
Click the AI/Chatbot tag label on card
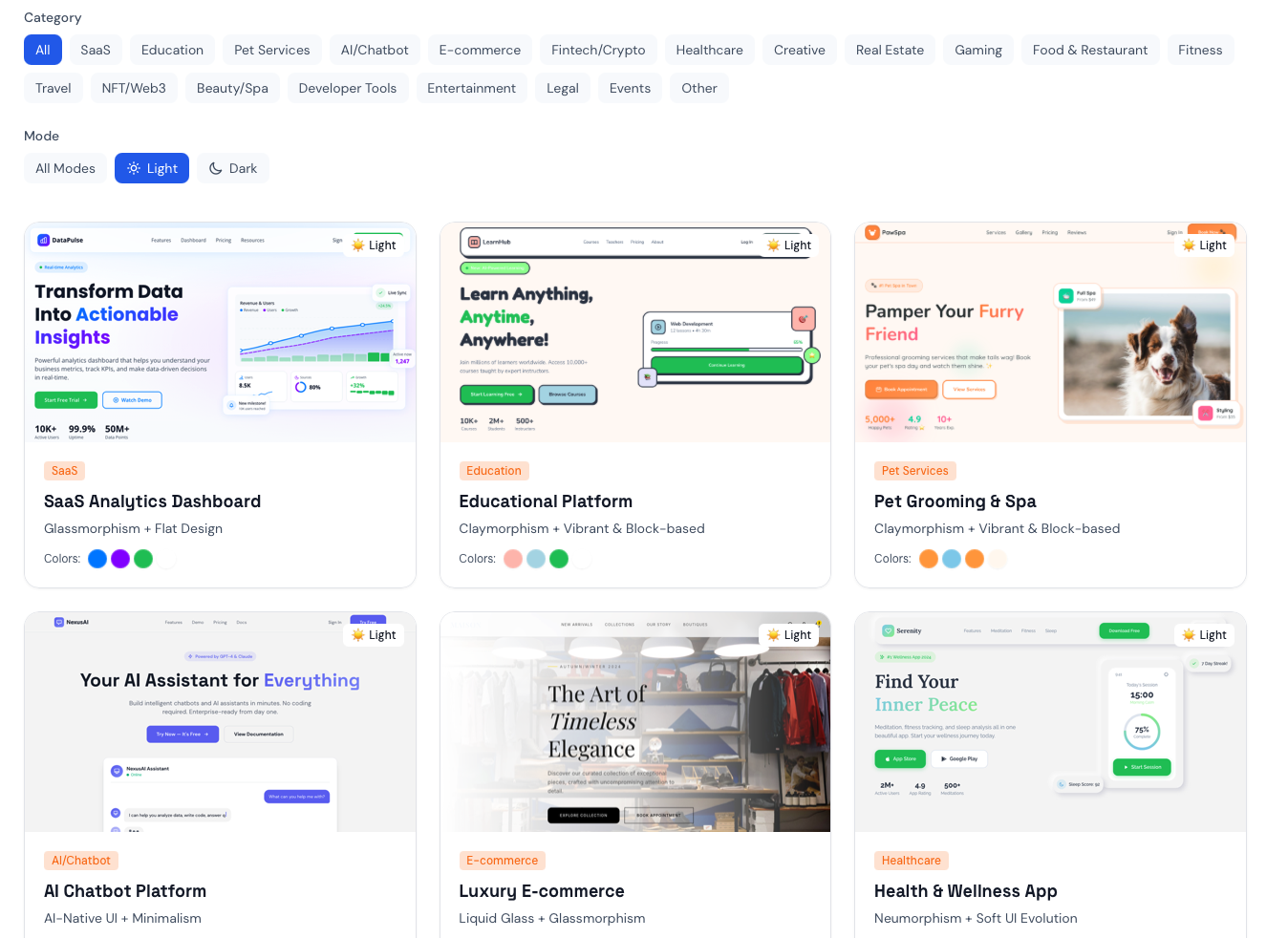pyautogui.click(x=81, y=861)
